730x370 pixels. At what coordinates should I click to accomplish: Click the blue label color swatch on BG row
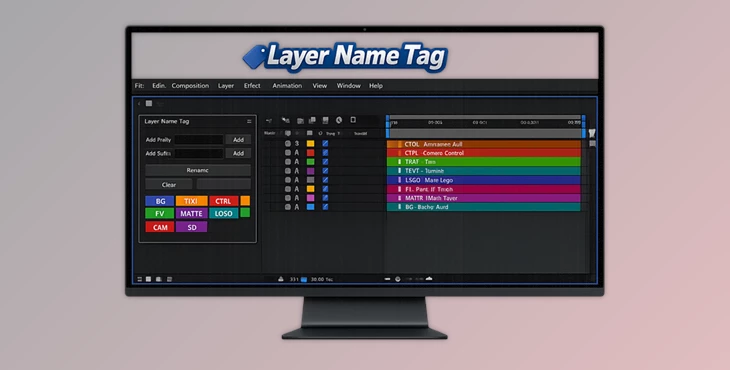(x=310, y=207)
